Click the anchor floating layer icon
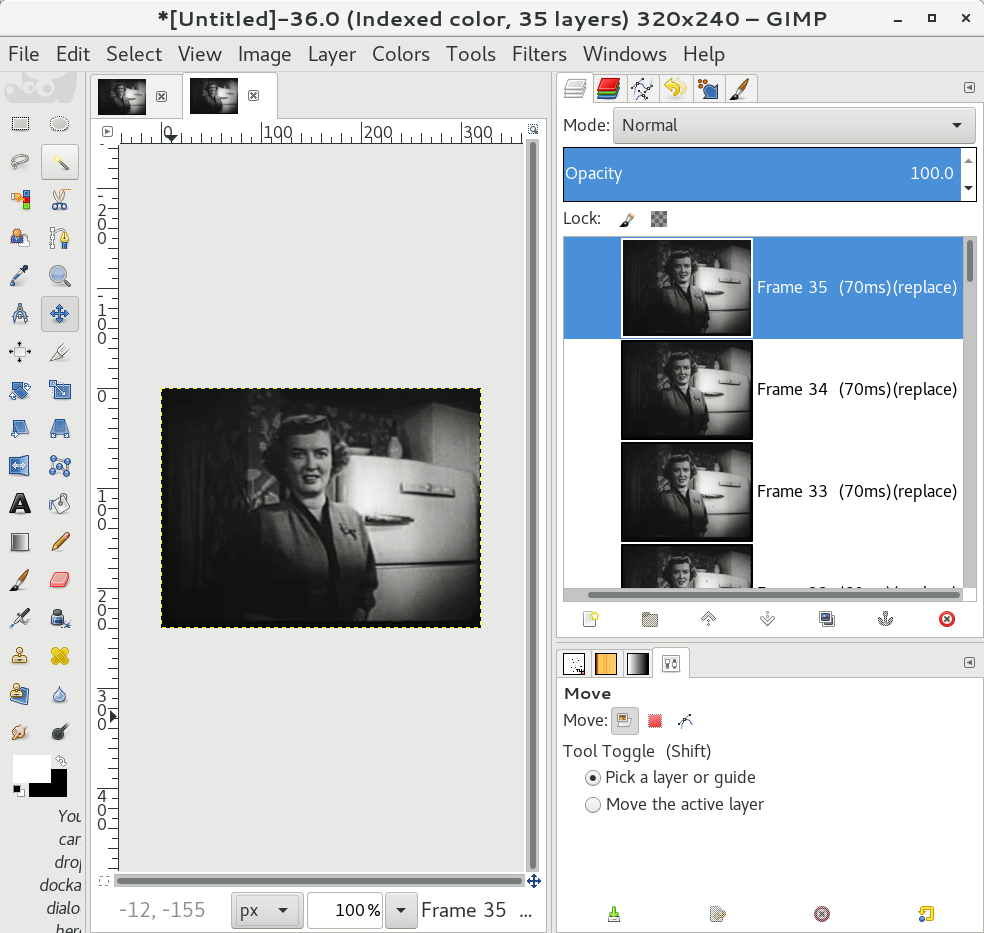 tap(884, 619)
